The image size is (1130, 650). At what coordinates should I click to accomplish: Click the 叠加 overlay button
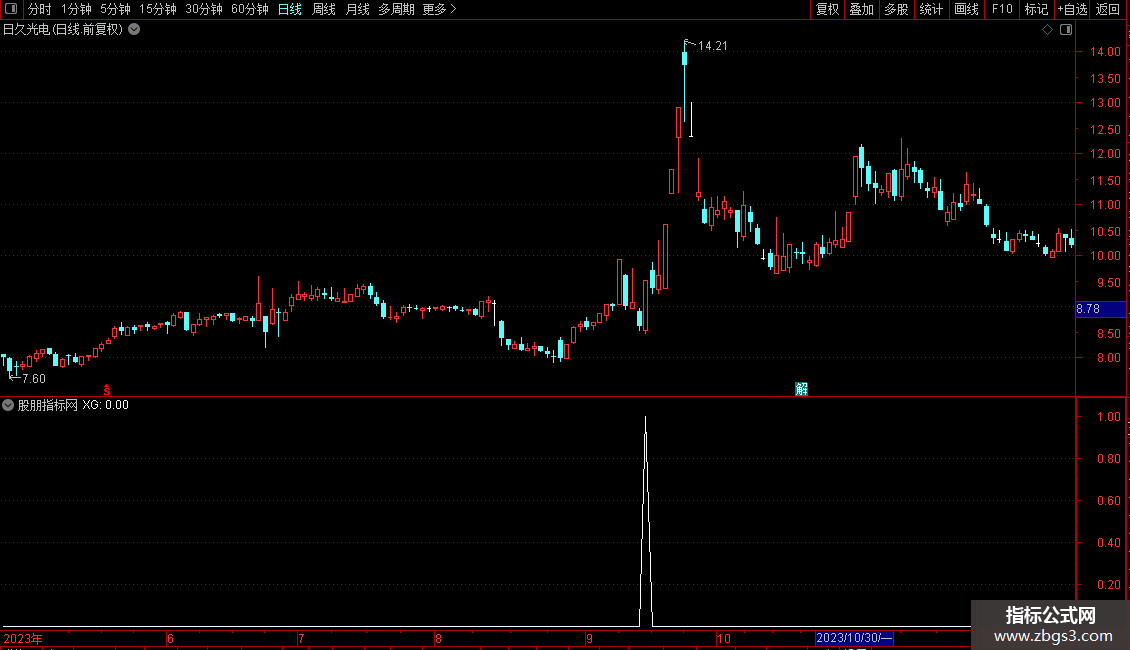(862, 9)
